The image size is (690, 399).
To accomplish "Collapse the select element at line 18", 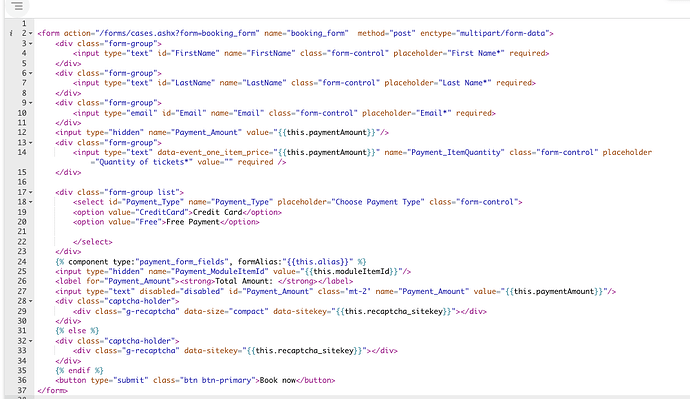I will click(x=31, y=202).
